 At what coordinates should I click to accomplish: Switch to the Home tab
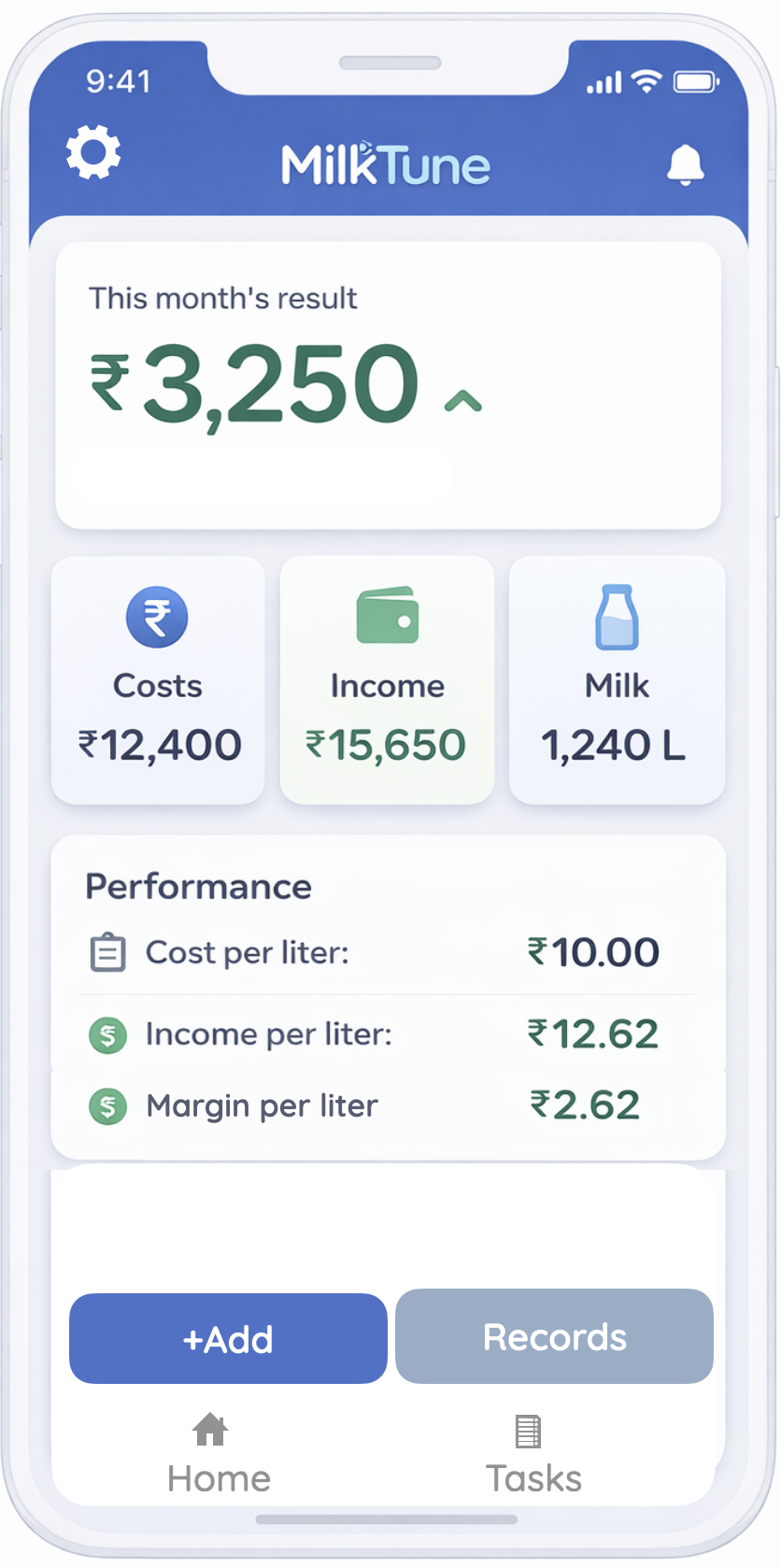217,1453
